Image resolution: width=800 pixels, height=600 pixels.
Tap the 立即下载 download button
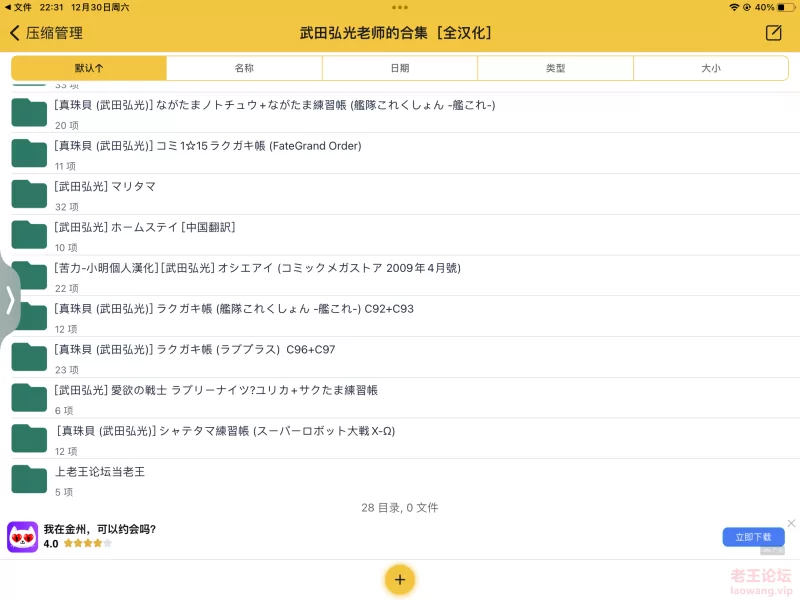coord(753,537)
